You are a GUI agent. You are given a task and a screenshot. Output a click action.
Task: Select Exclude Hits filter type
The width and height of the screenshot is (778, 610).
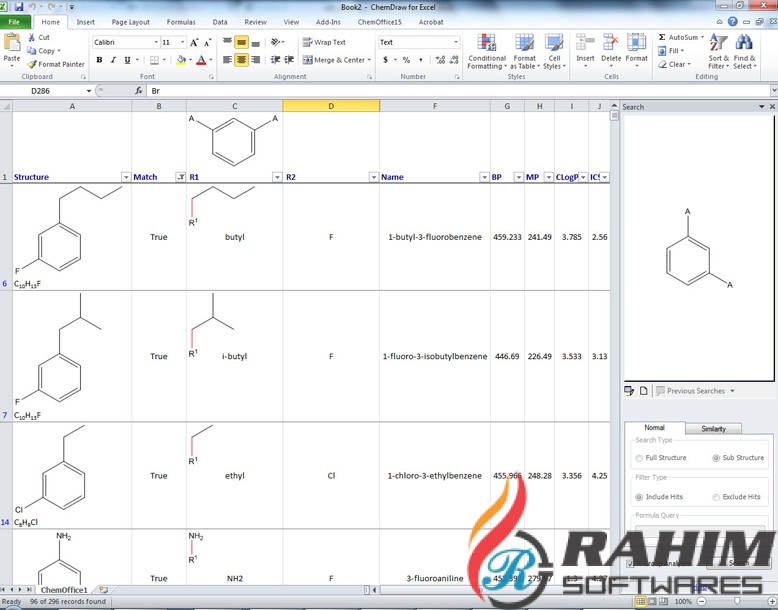point(716,497)
